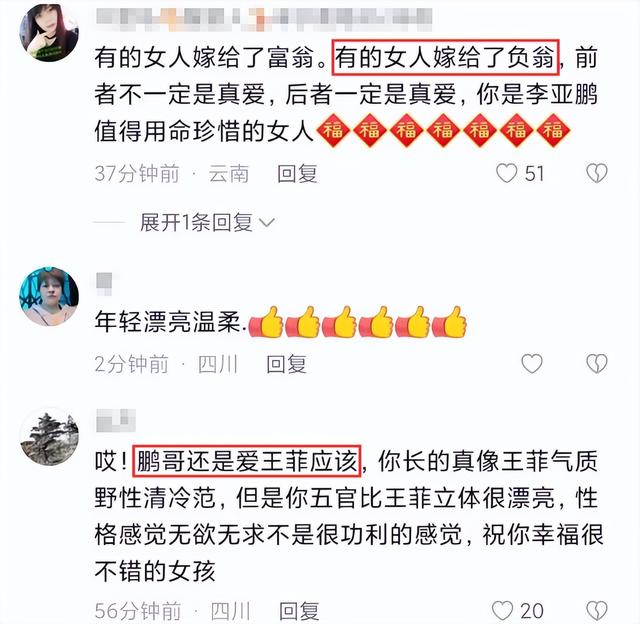Dislike the Yunnan comment via broken heart
640x624 pixels.
coord(597,173)
